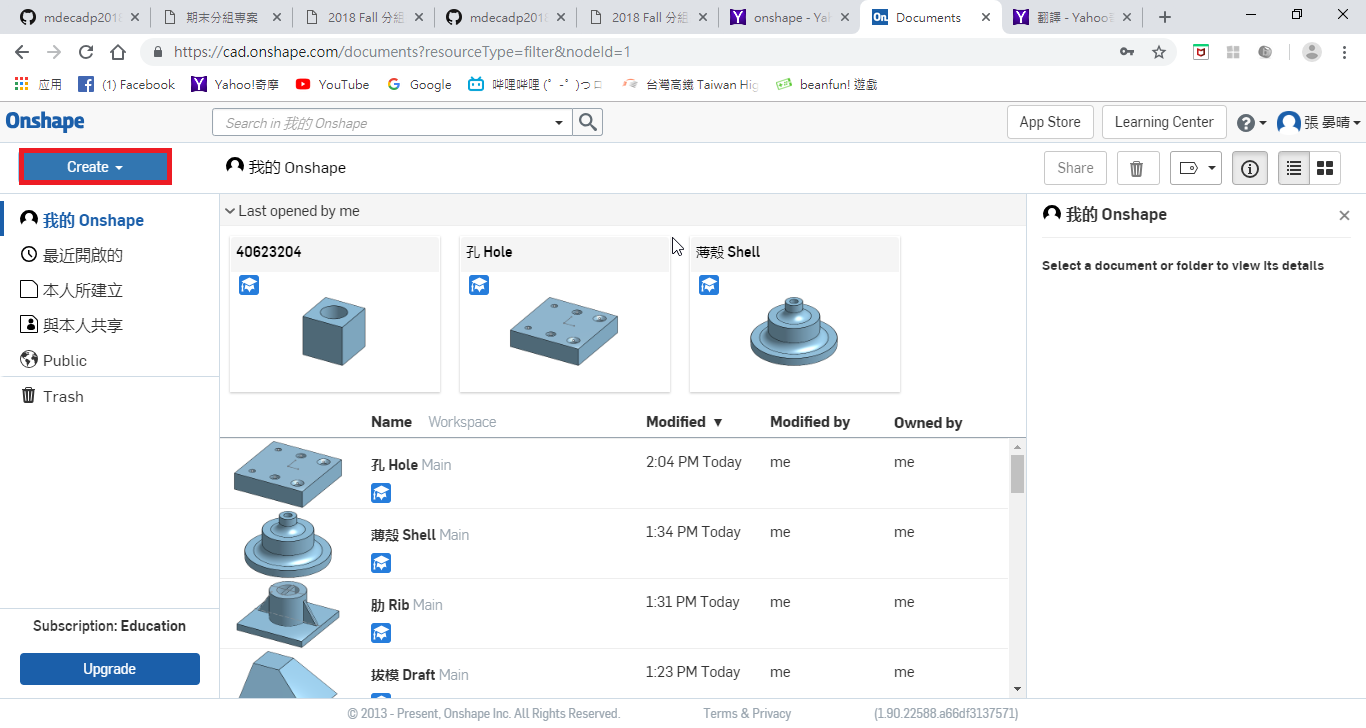Sort by Modified column header

tap(684, 422)
